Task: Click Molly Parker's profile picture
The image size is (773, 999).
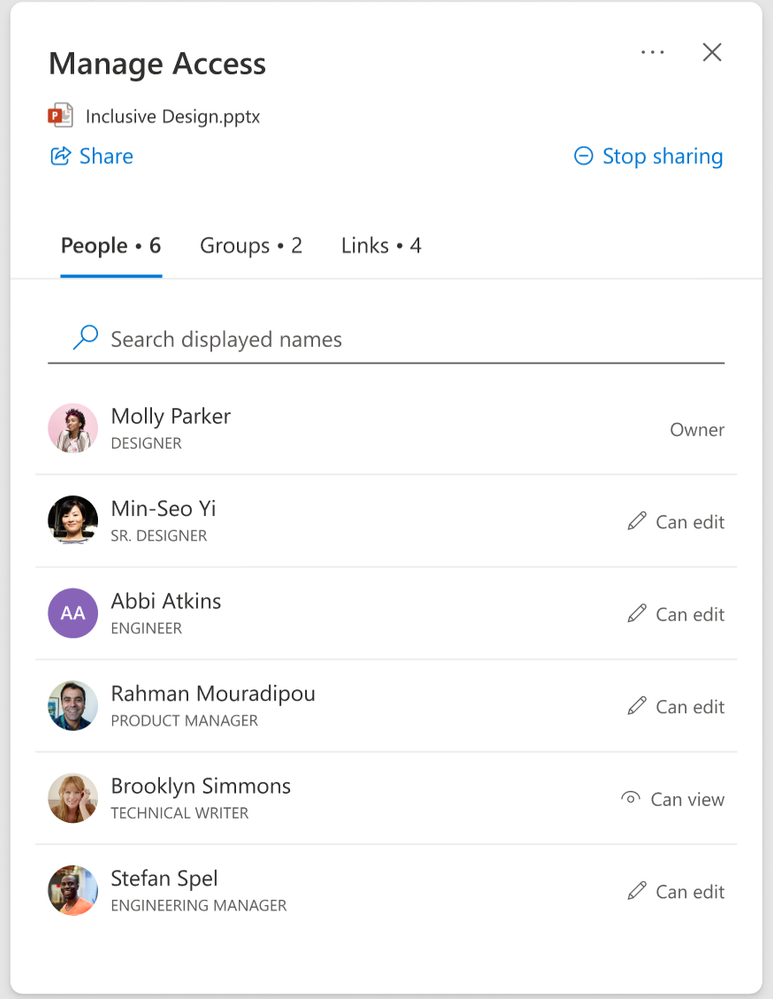Action: [73, 429]
